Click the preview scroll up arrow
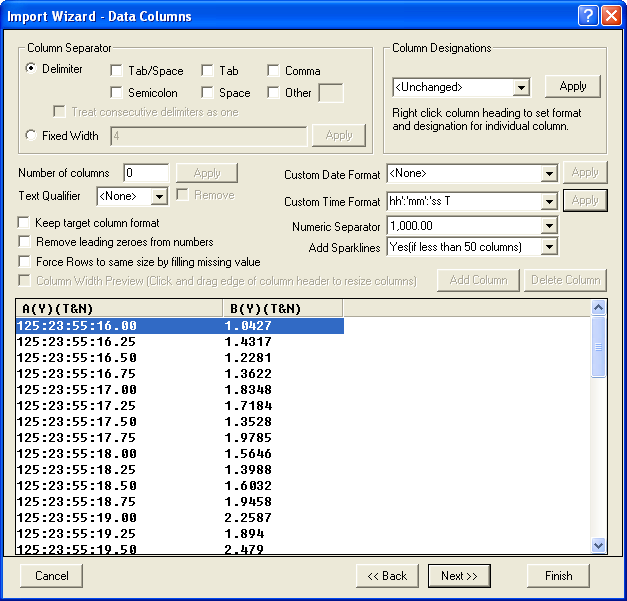Image resolution: width=627 pixels, height=601 pixels. (x=598, y=307)
